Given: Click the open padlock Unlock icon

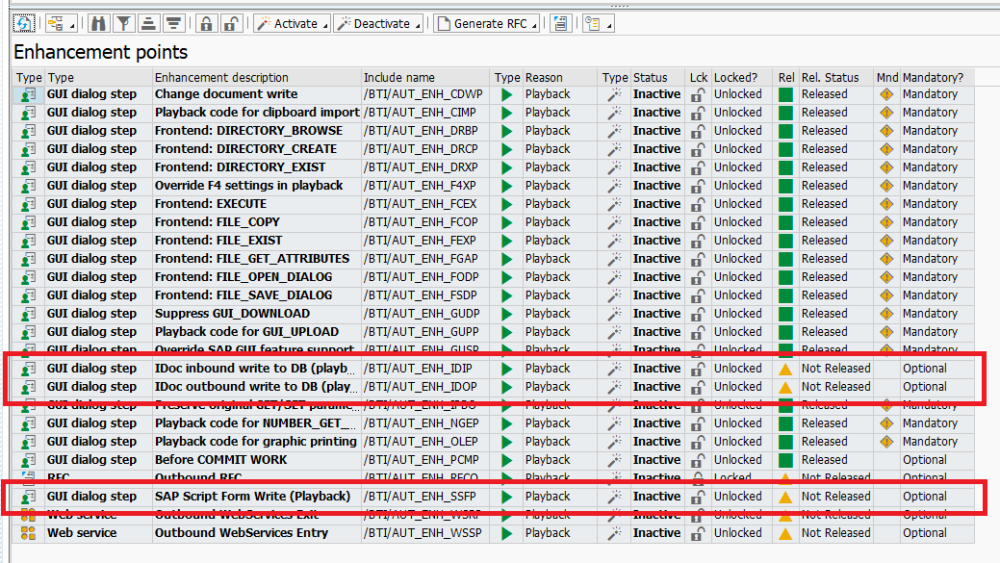Looking at the screenshot, I should coord(231,24).
